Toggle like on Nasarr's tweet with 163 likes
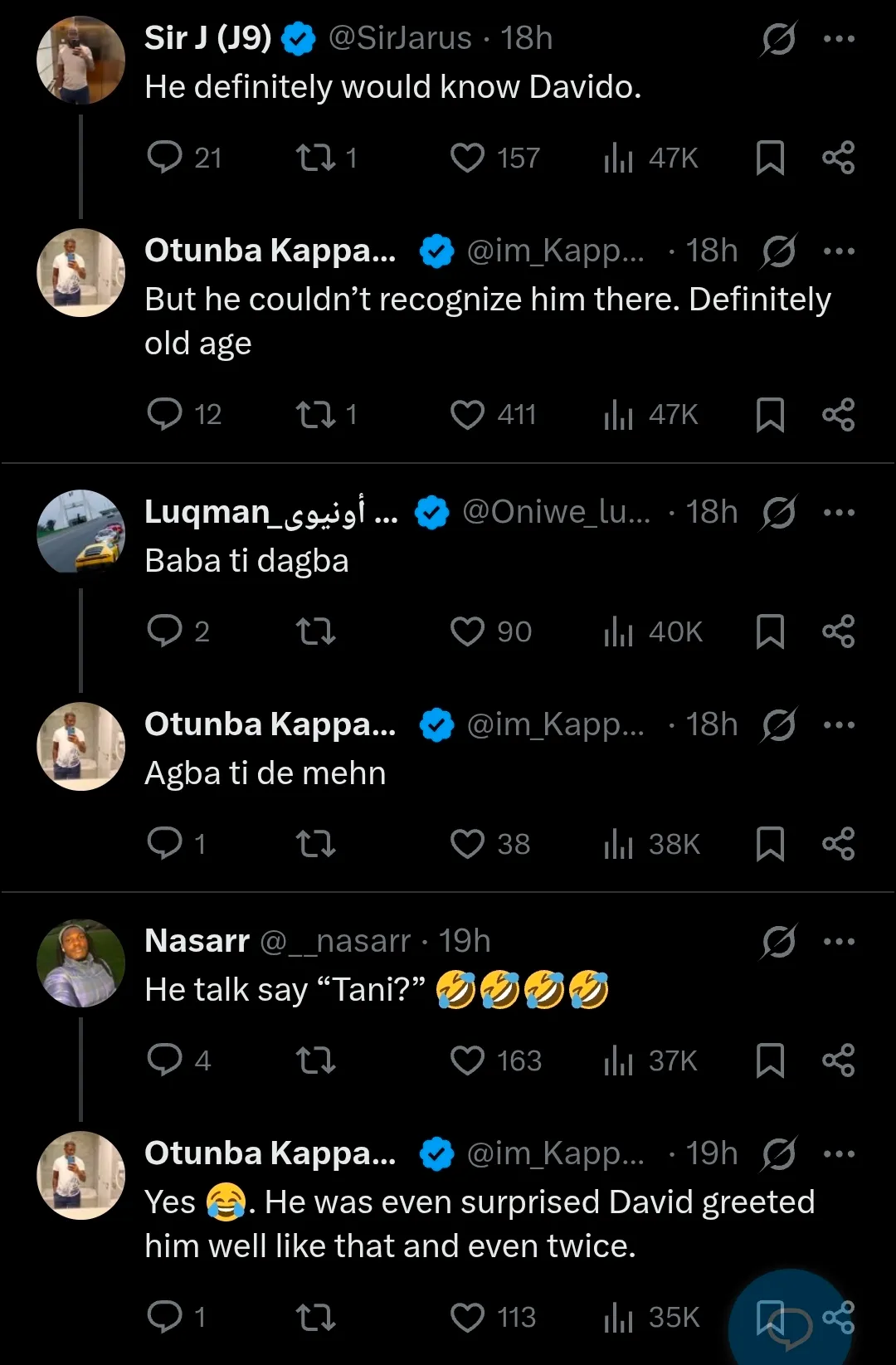Screen dimensions: 896x1365 pyautogui.click(x=467, y=1060)
